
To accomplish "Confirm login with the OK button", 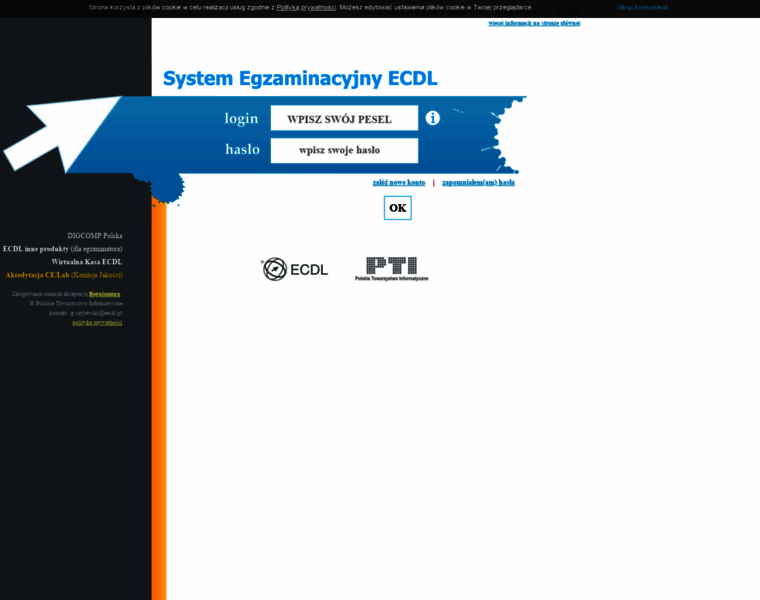I will click(x=397, y=208).
